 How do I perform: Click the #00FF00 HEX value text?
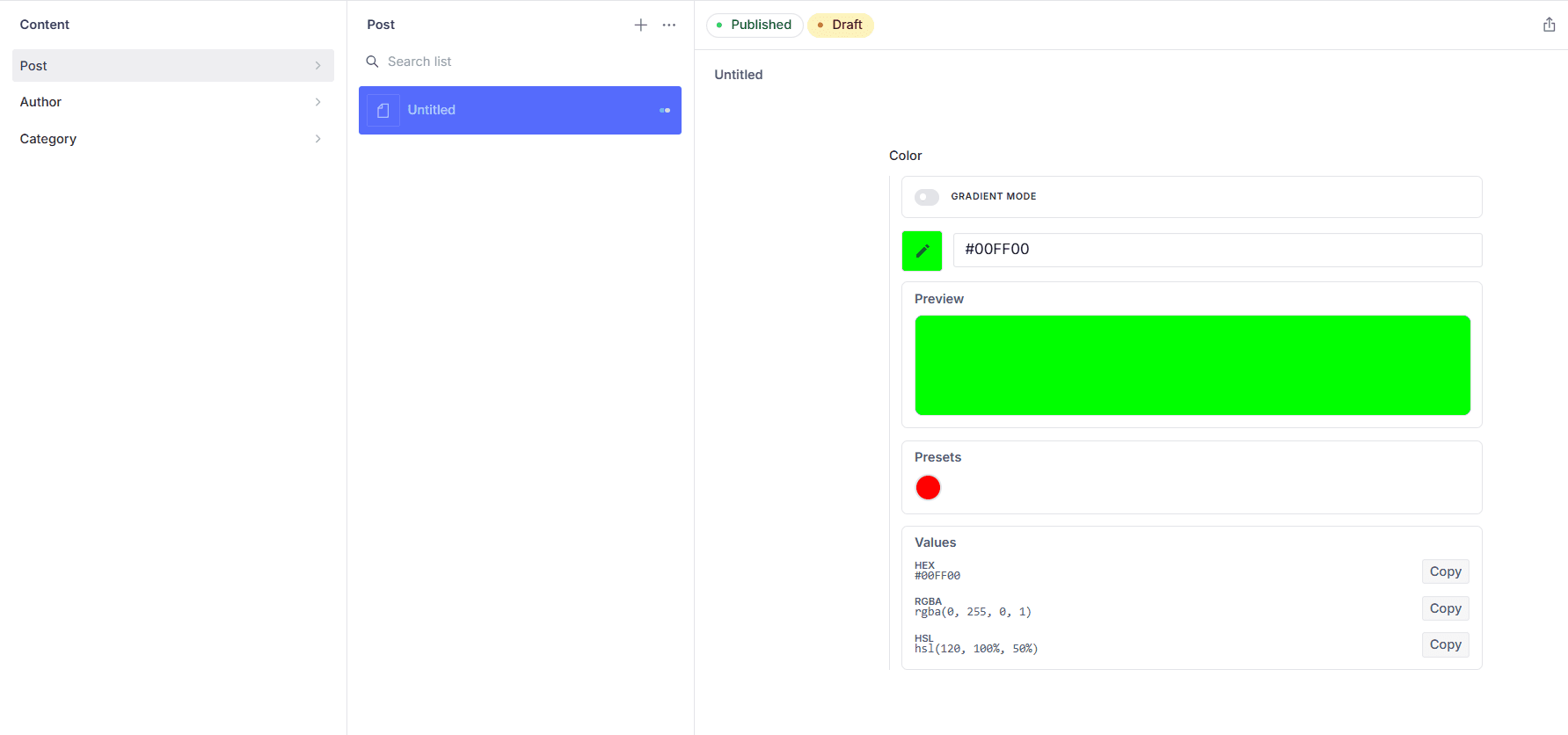coord(937,576)
